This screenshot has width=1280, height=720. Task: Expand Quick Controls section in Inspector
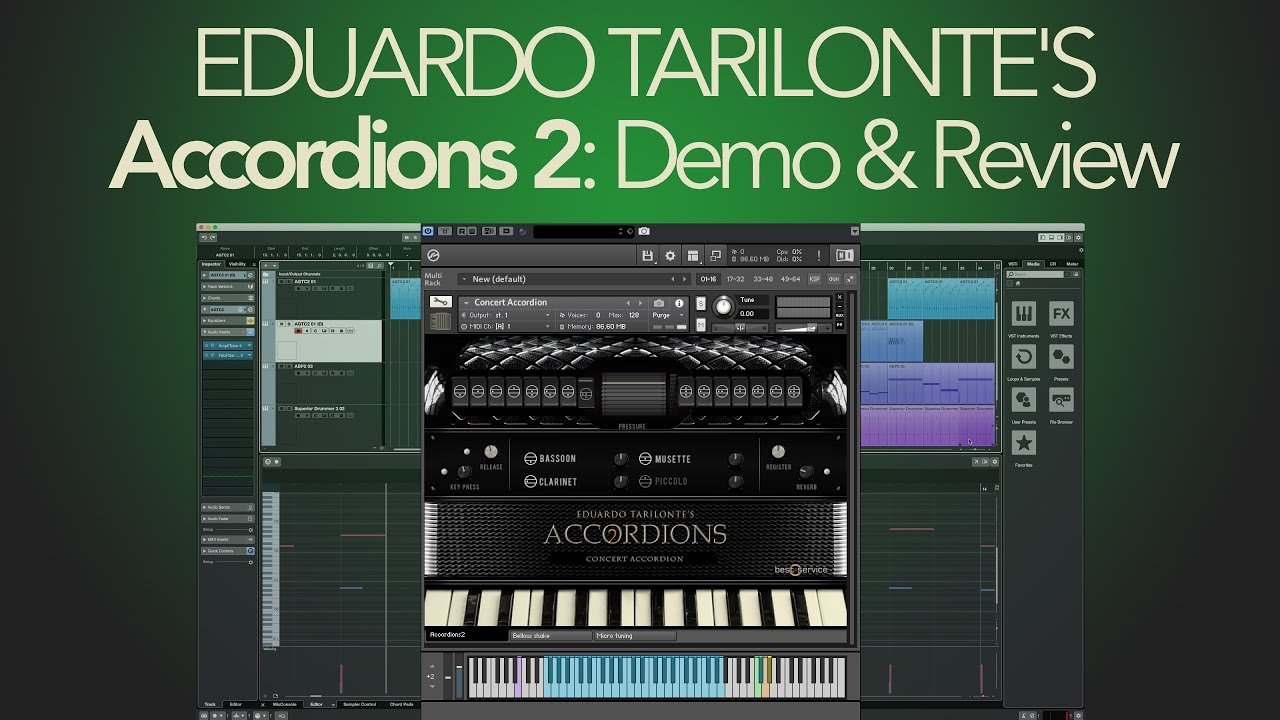coord(228,551)
